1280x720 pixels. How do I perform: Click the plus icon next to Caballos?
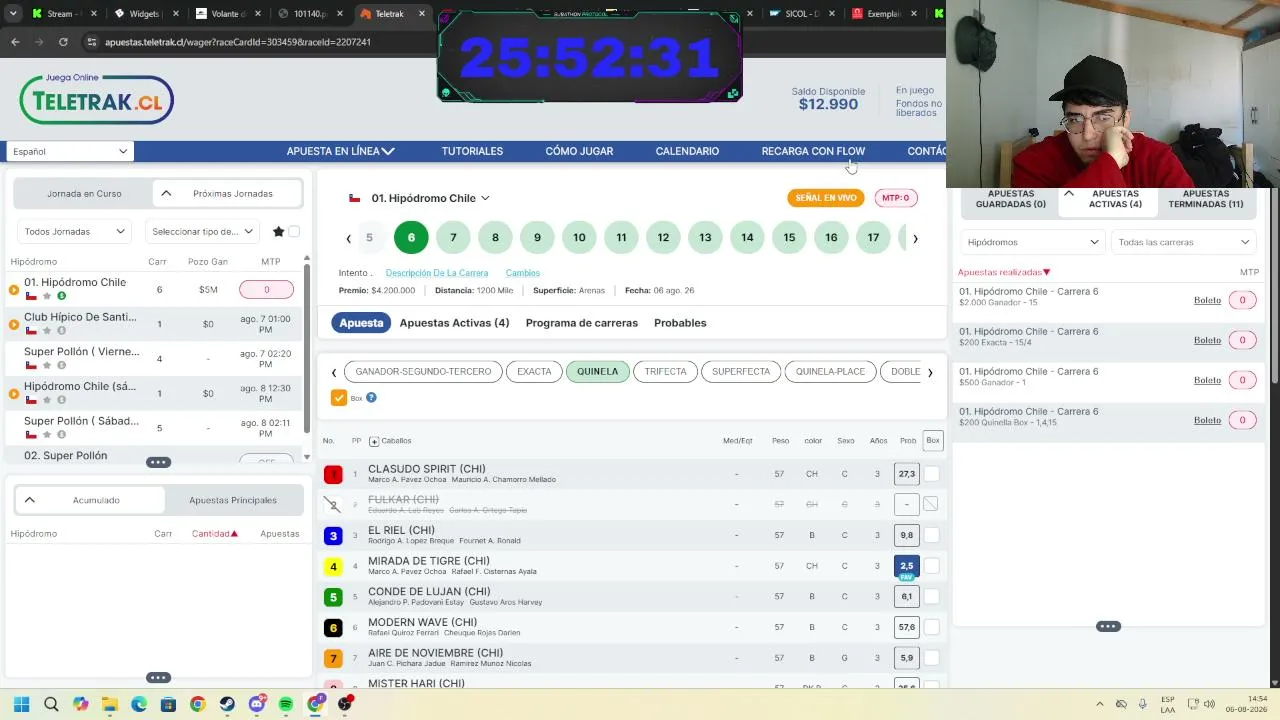click(374, 441)
